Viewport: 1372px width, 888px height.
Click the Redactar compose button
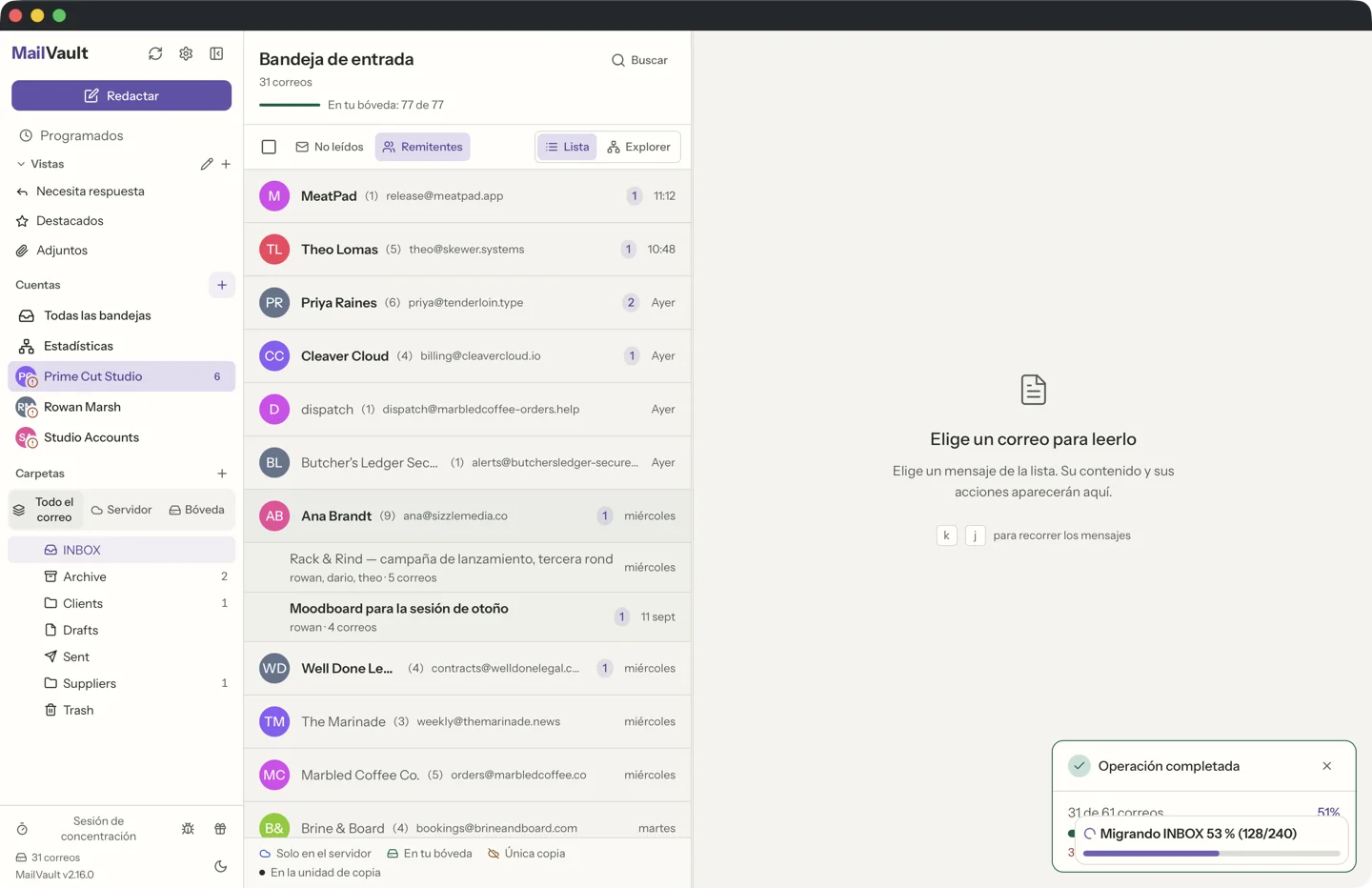click(x=122, y=95)
